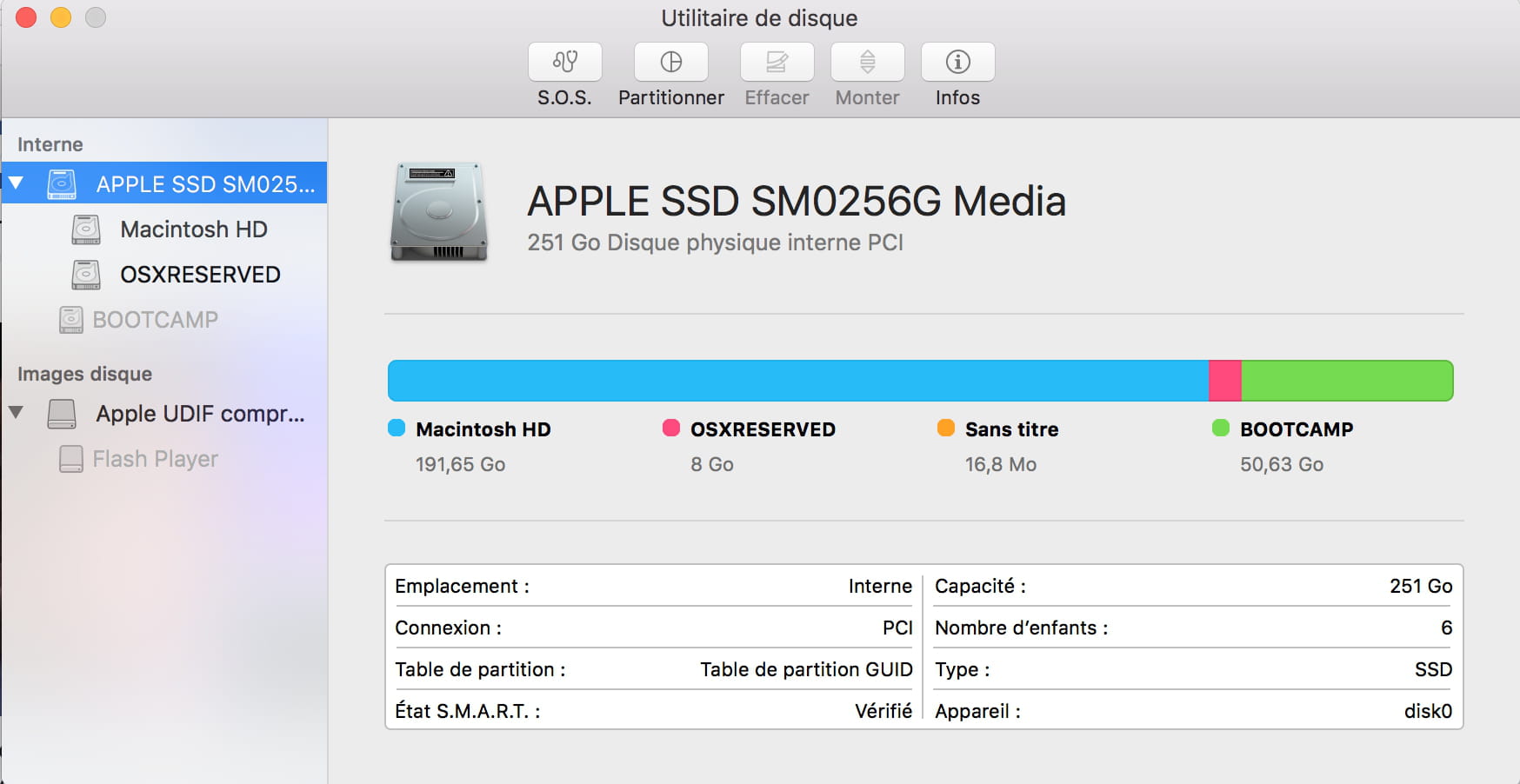Minimize the window with yellow button
The image size is (1520, 784).
pyautogui.click(x=61, y=17)
